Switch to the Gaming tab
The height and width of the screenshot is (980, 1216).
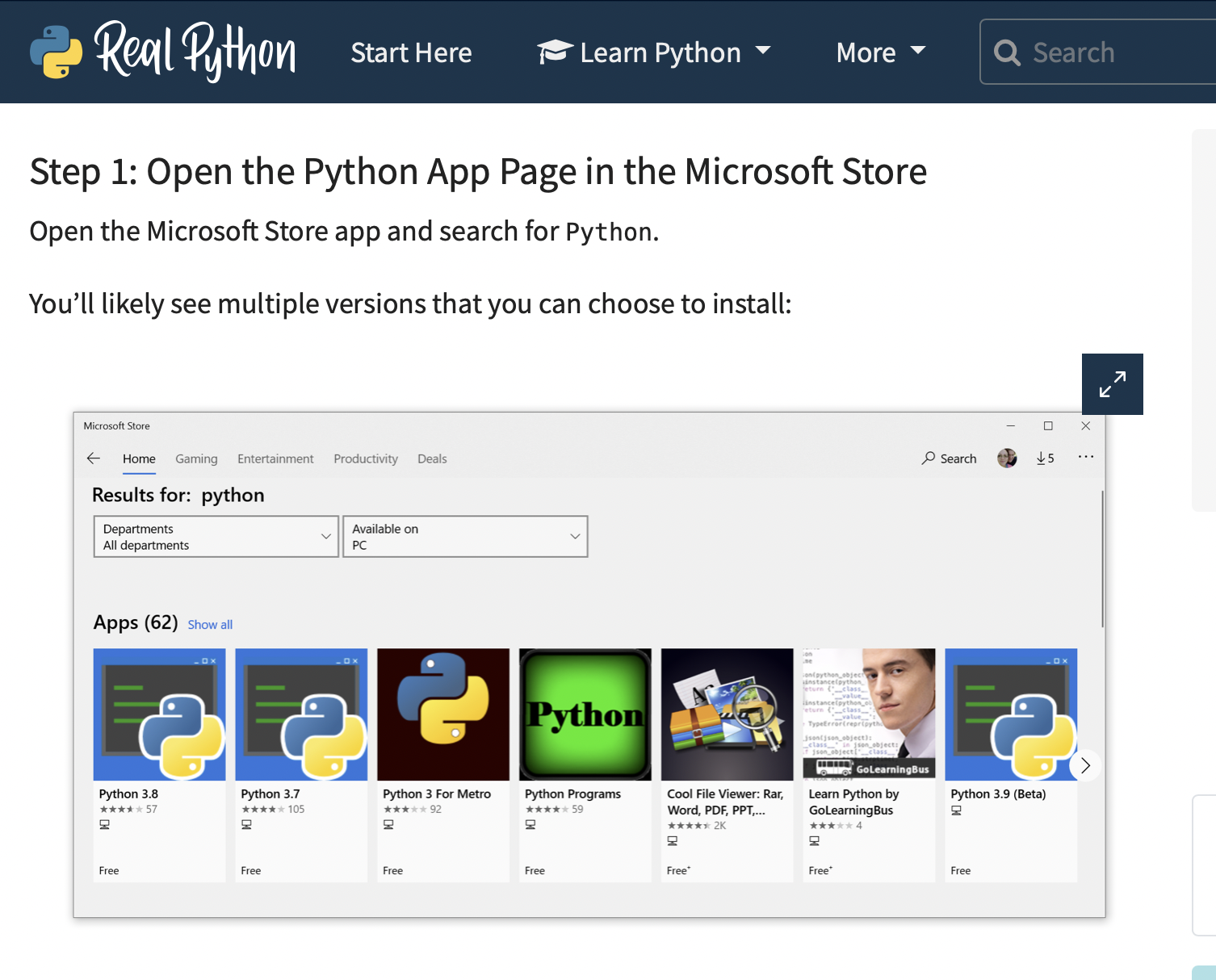pyautogui.click(x=196, y=459)
